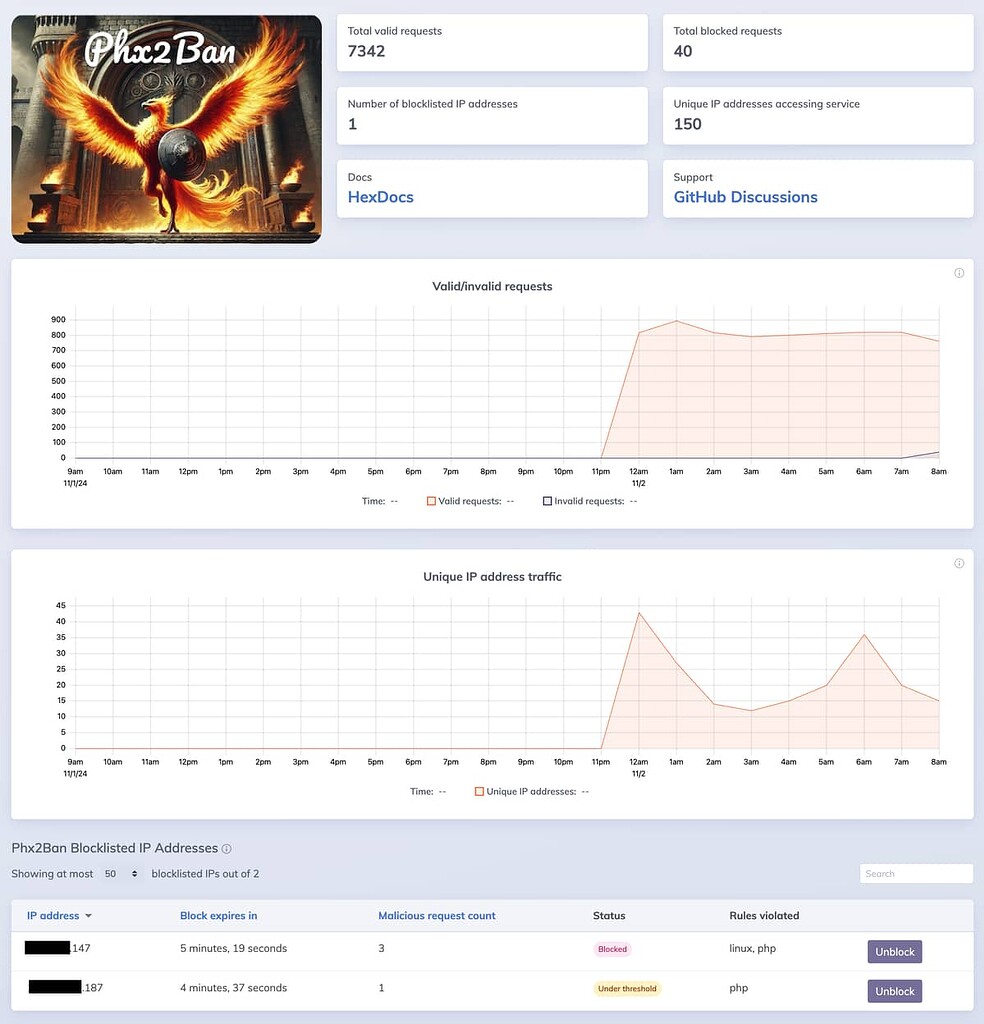Open the info tooltip beside Blocklisted IP Addresses

pyautogui.click(x=228, y=848)
